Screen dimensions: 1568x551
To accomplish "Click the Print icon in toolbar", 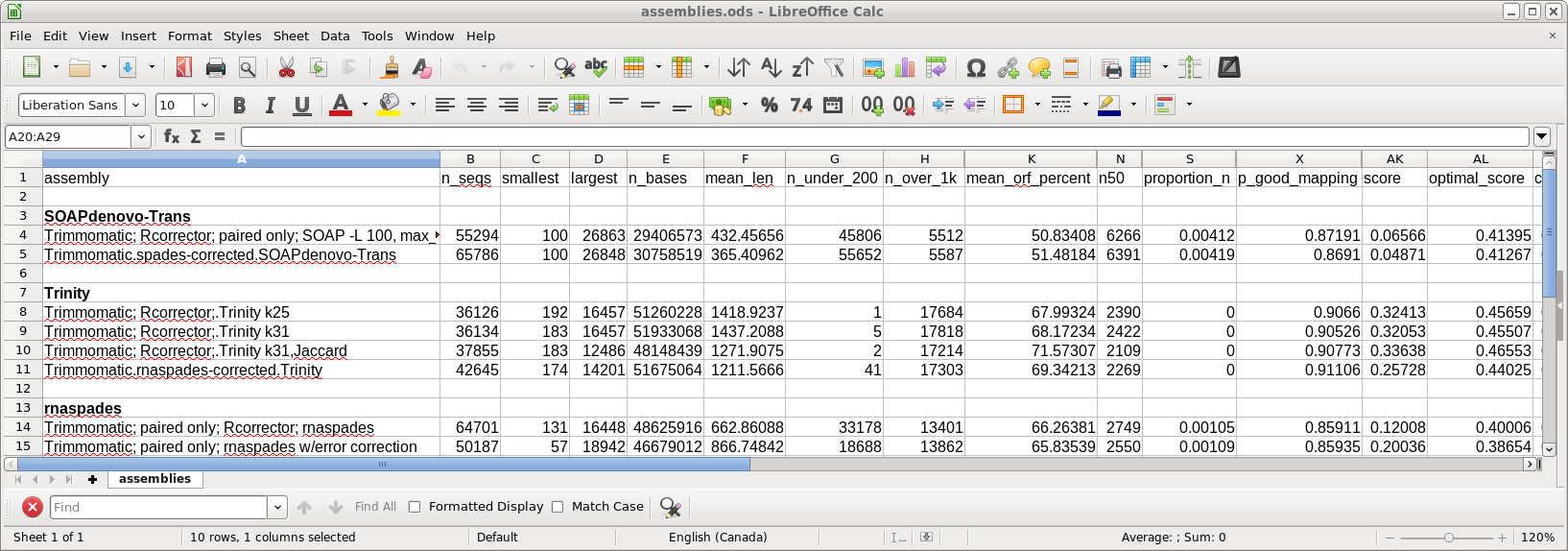I will coord(216,67).
